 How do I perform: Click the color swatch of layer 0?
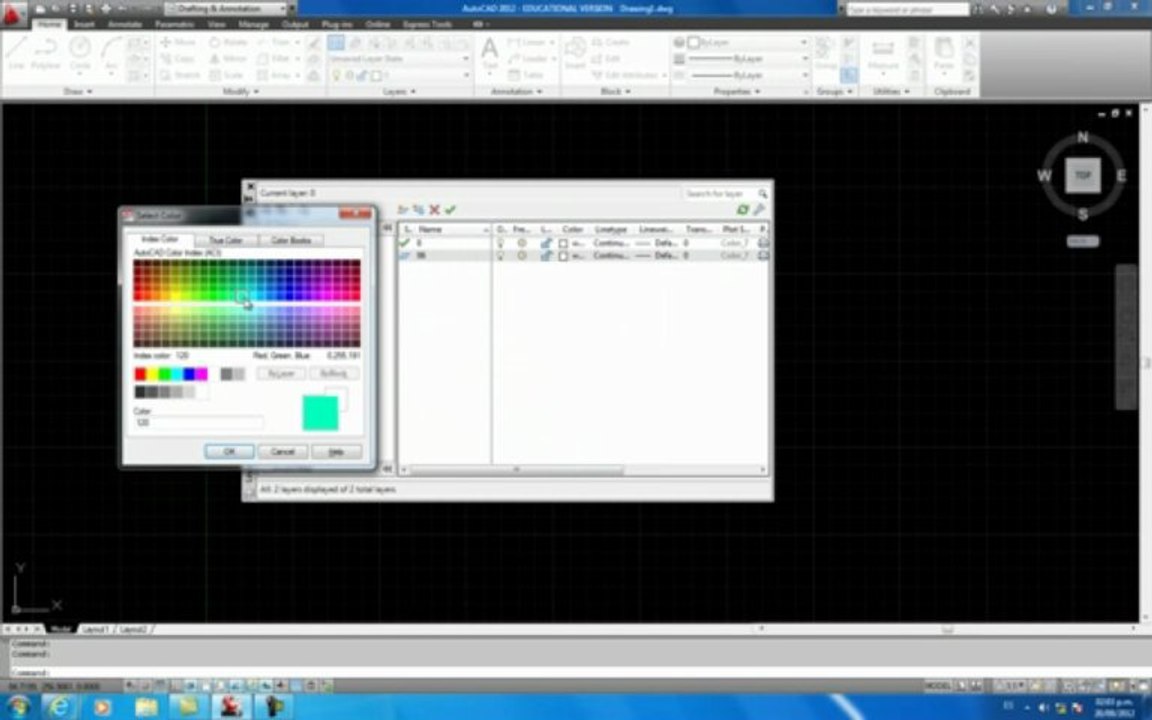click(564, 243)
